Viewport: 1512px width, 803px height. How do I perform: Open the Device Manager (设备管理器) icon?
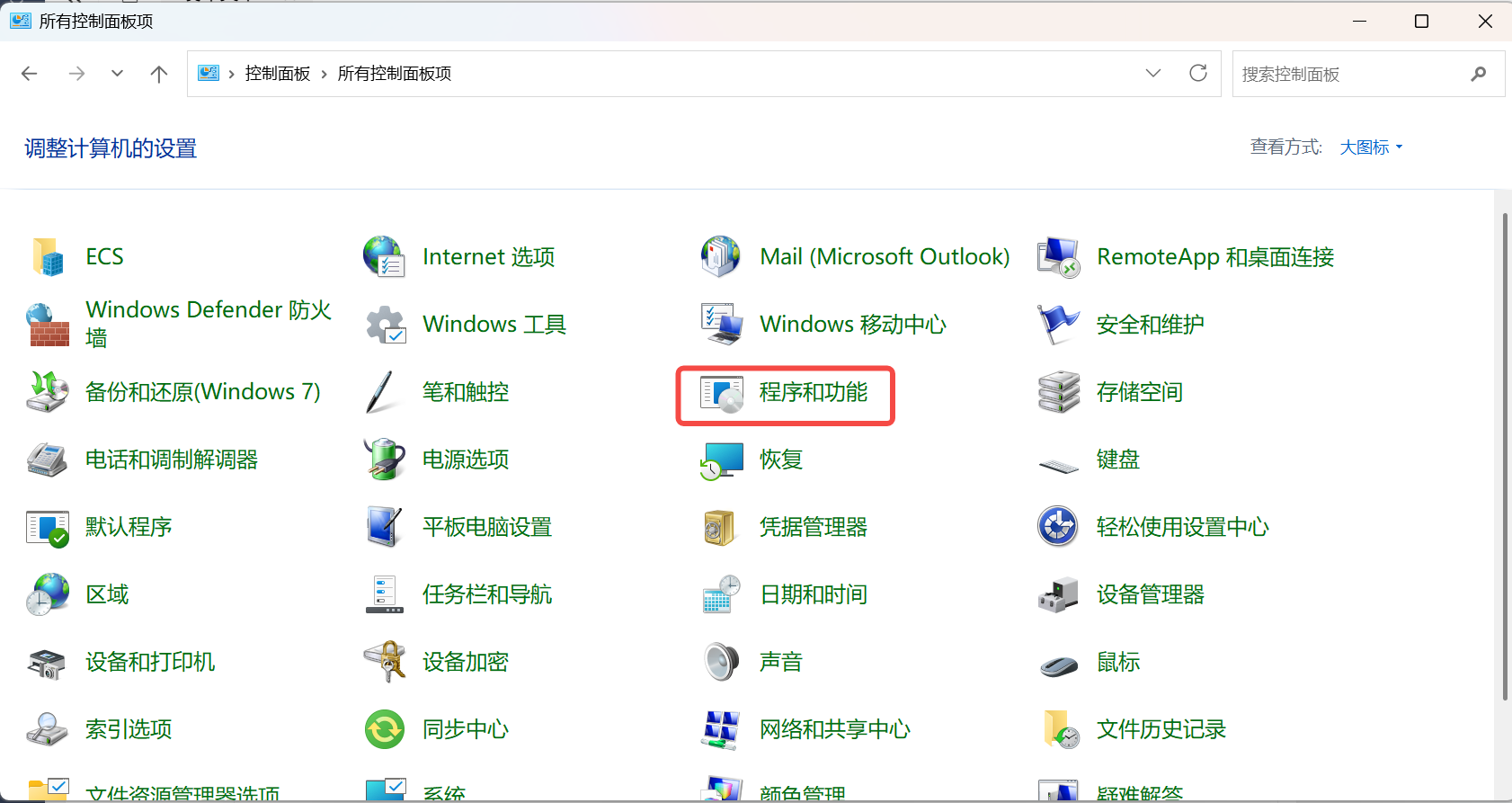[x=1058, y=595]
